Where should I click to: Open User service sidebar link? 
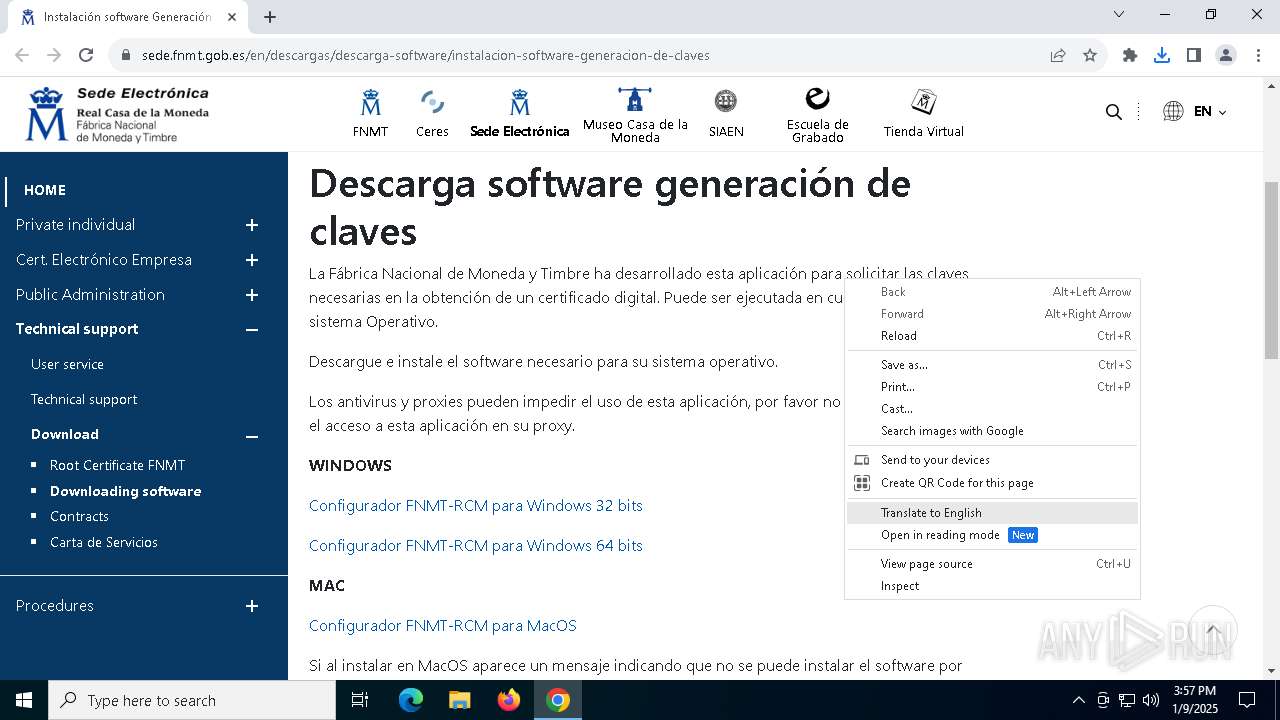tap(67, 364)
